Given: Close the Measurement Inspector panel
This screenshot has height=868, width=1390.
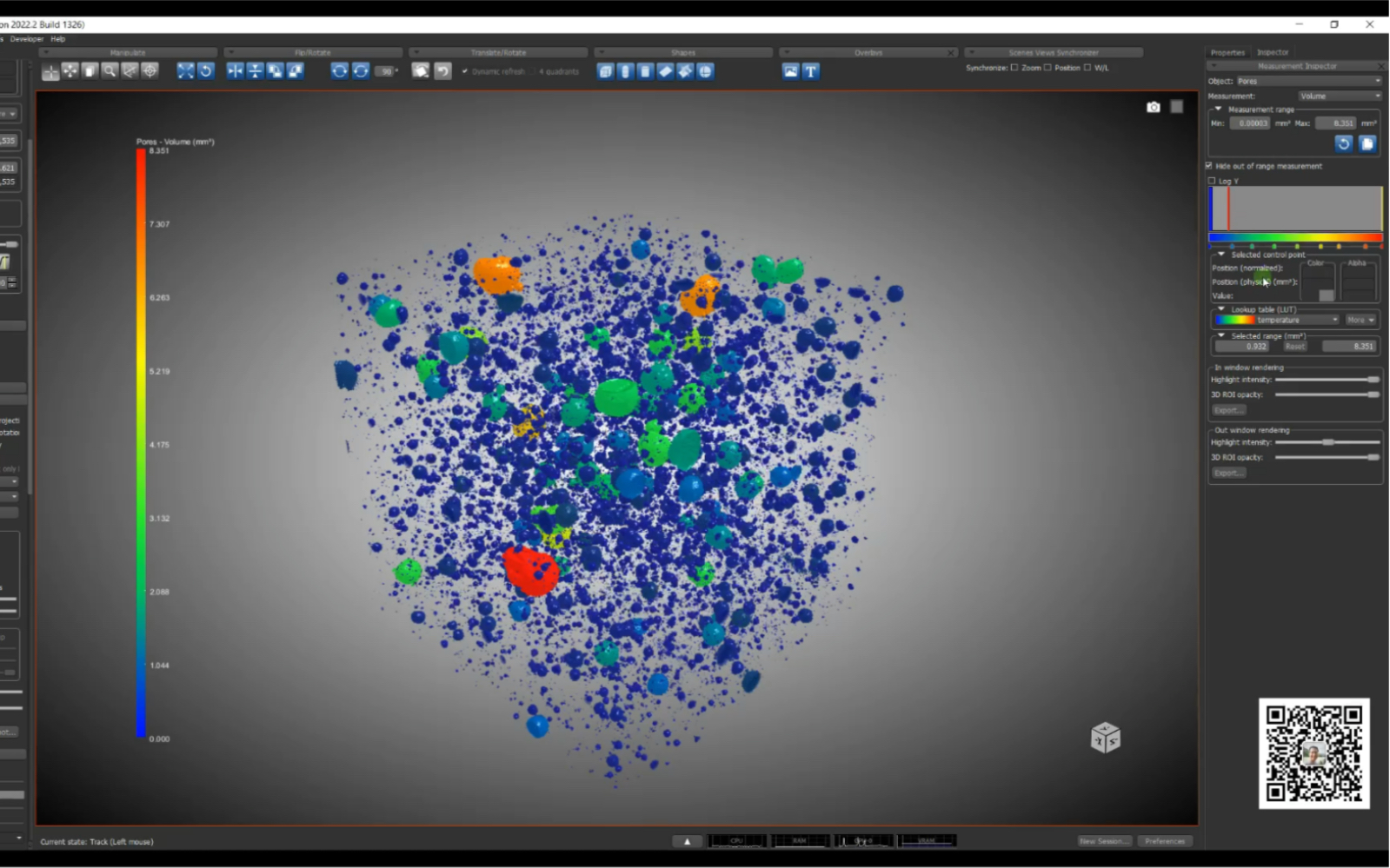Looking at the screenshot, I should 1380,66.
